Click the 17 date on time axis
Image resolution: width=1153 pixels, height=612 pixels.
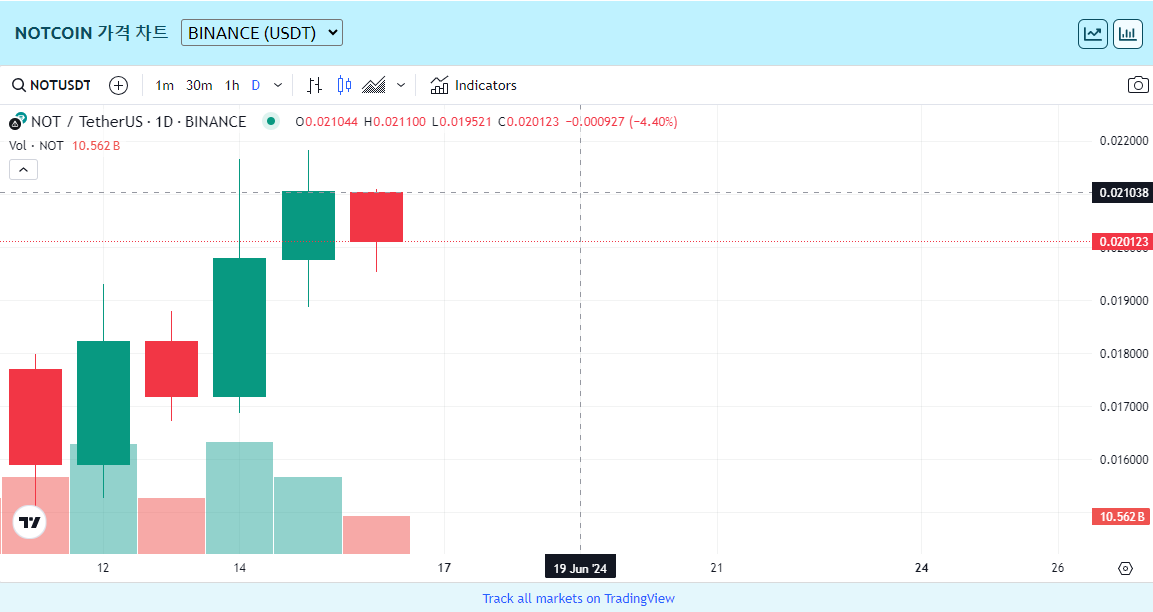tap(444, 568)
